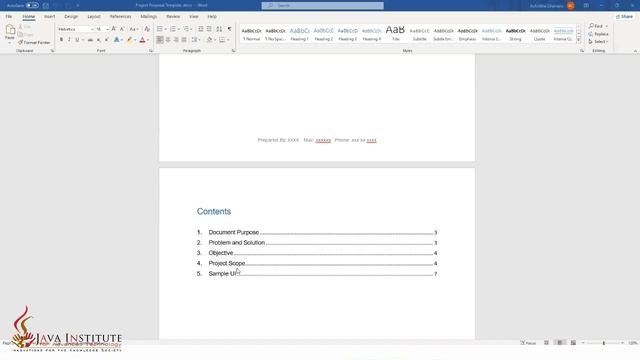Start a numbered list
The height and width of the screenshot is (360, 640).
point(173,29)
